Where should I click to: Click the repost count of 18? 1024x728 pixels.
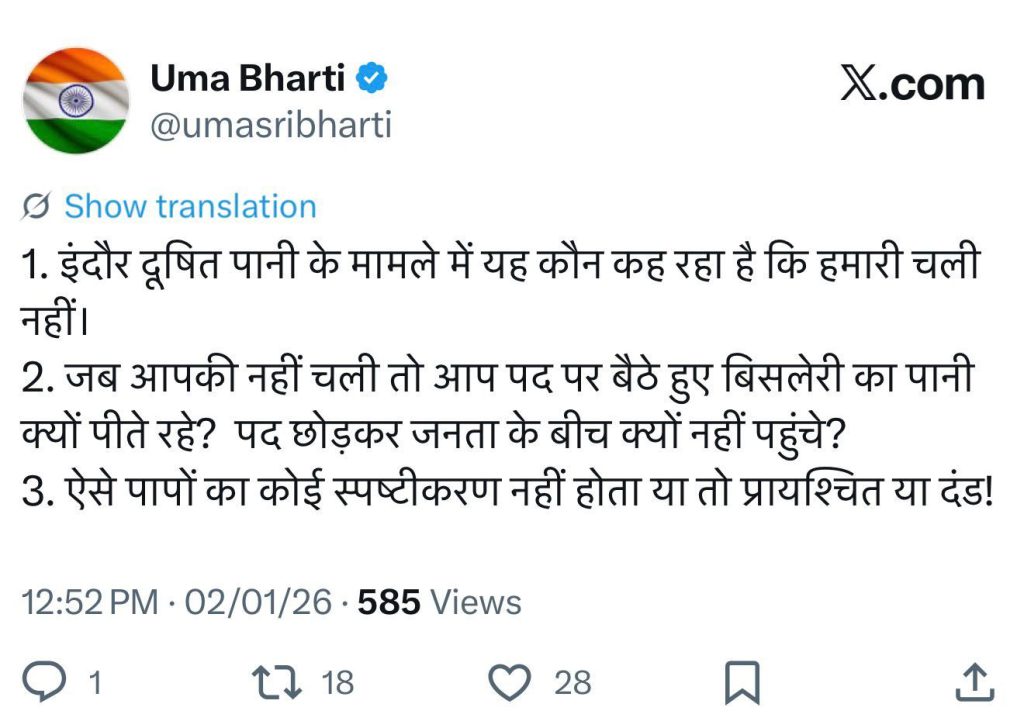tap(338, 683)
